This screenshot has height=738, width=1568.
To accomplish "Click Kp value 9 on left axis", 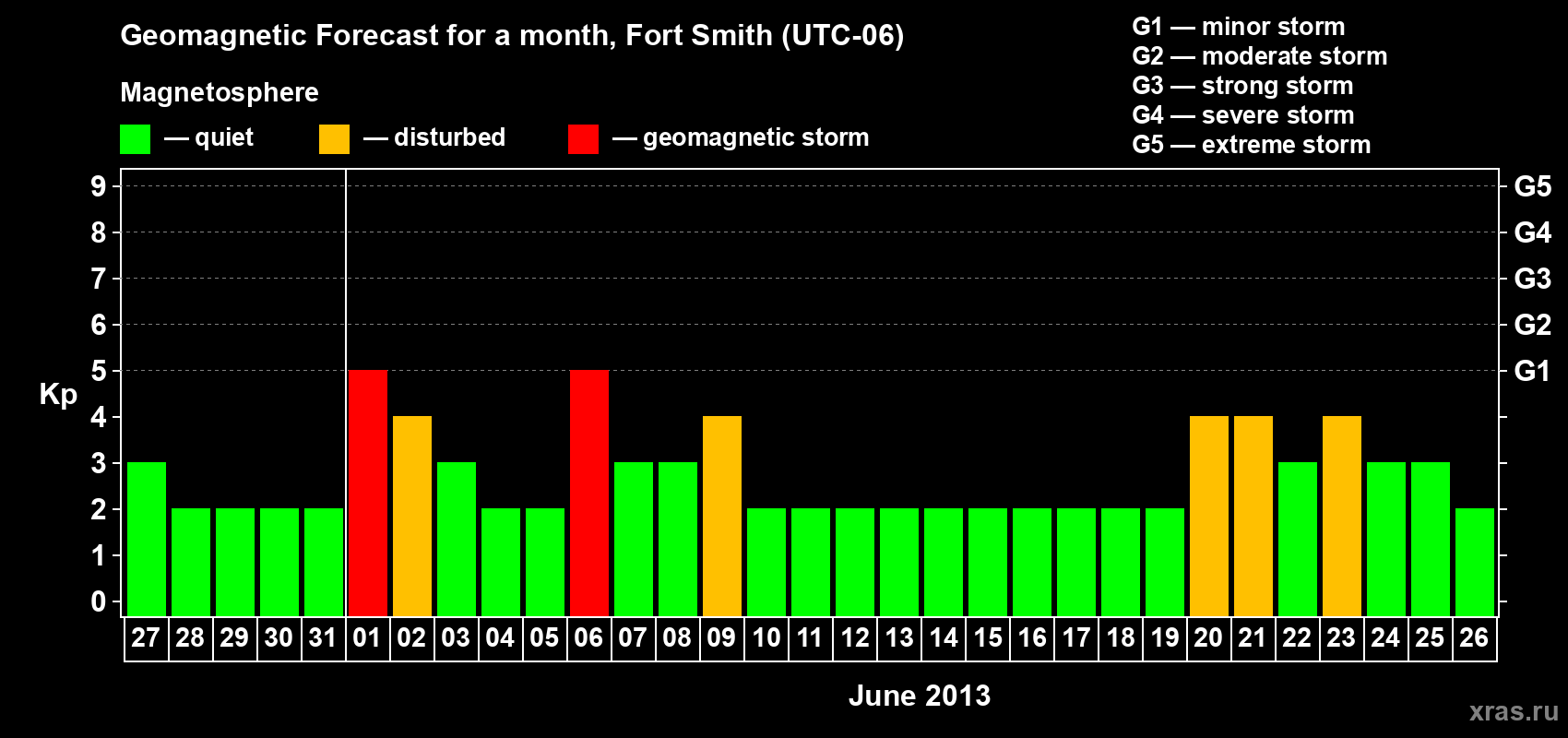I will (99, 186).
